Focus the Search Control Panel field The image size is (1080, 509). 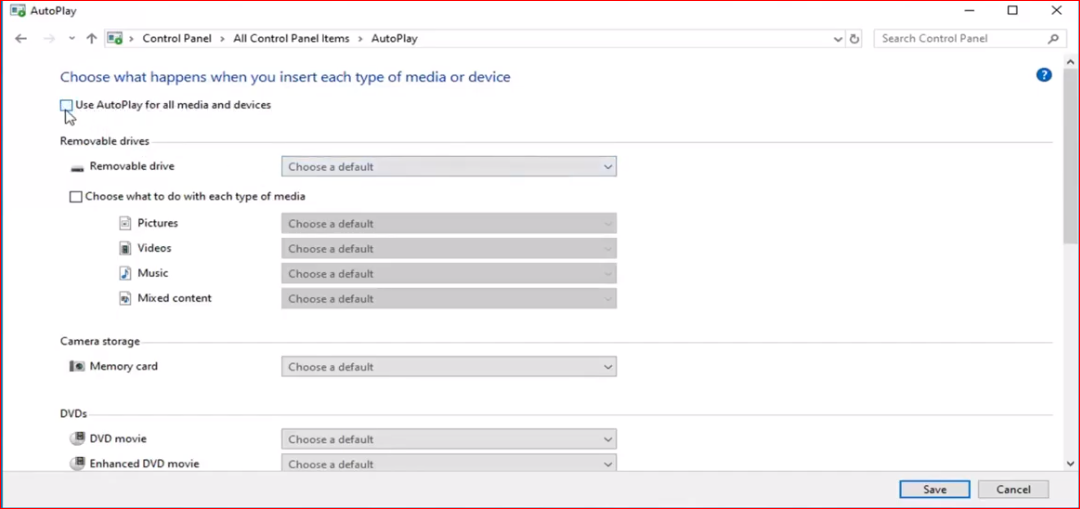(960, 39)
